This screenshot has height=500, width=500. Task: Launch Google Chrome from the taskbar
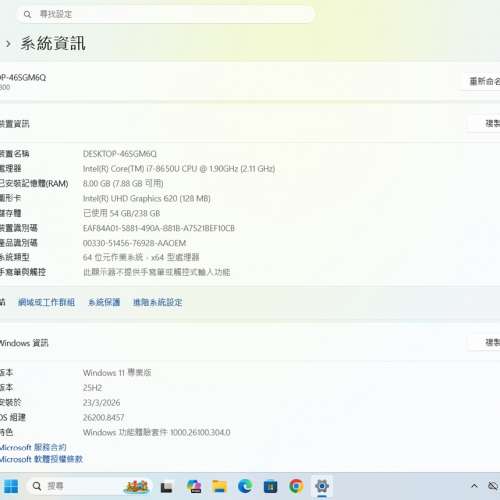(x=296, y=487)
